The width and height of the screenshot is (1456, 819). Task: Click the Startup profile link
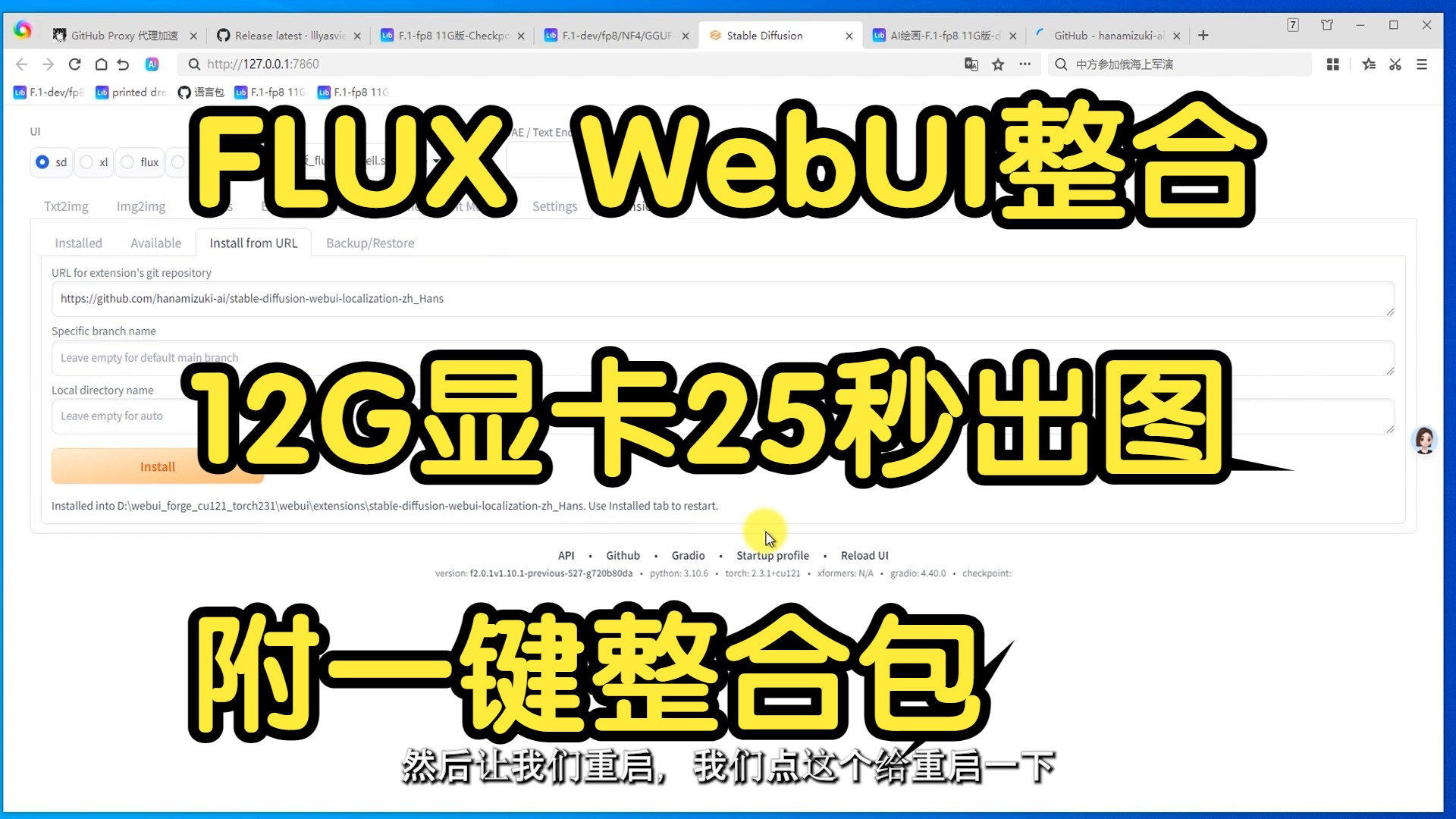pos(773,555)
